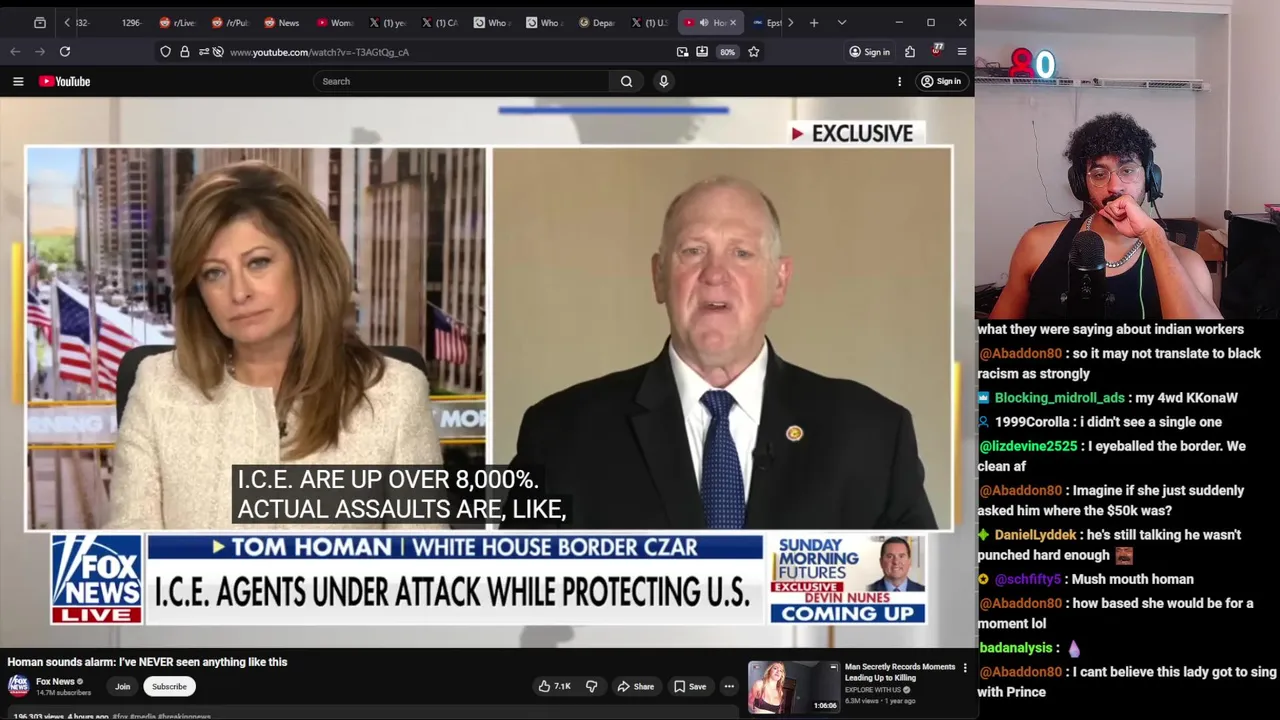
Task: Switch to the (1) ye X tab
Action: [x=387, y=22]
